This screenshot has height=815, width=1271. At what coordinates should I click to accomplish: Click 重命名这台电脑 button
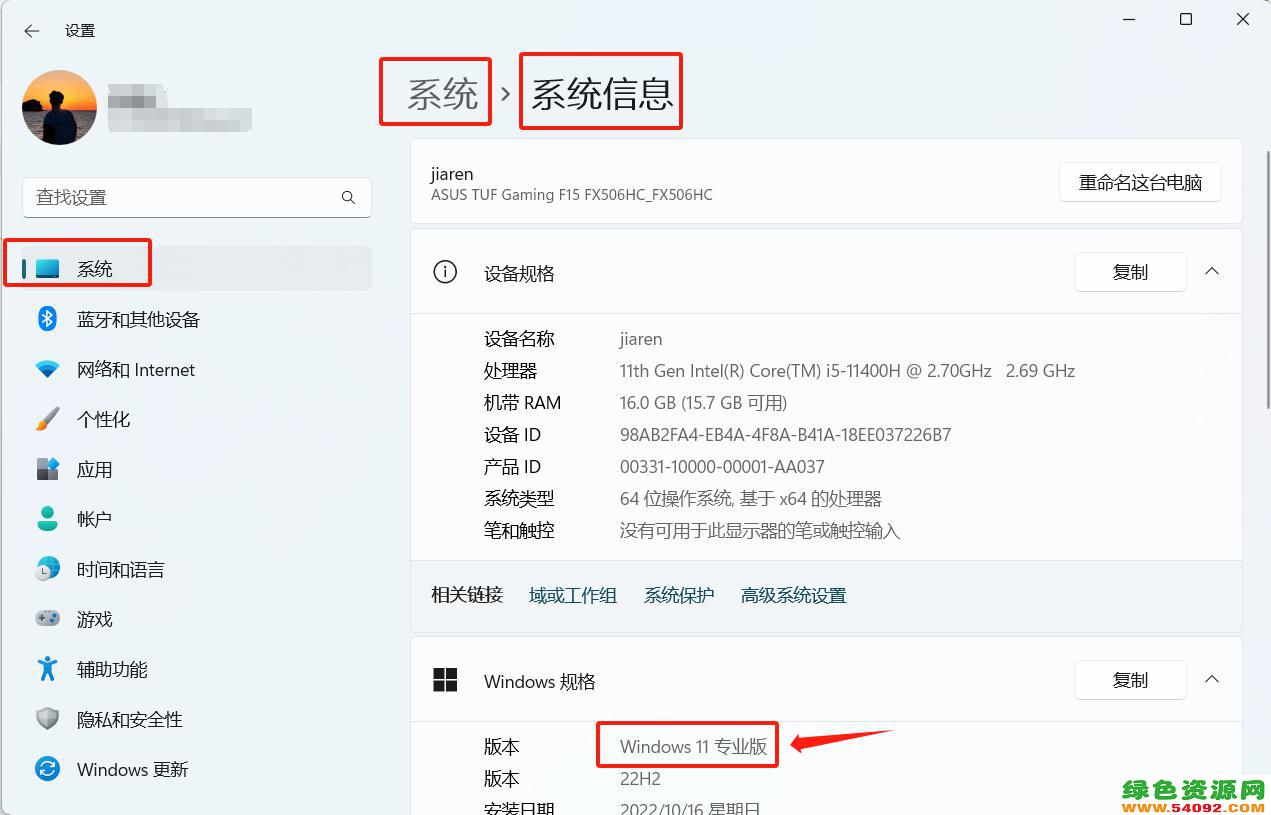1140,182
